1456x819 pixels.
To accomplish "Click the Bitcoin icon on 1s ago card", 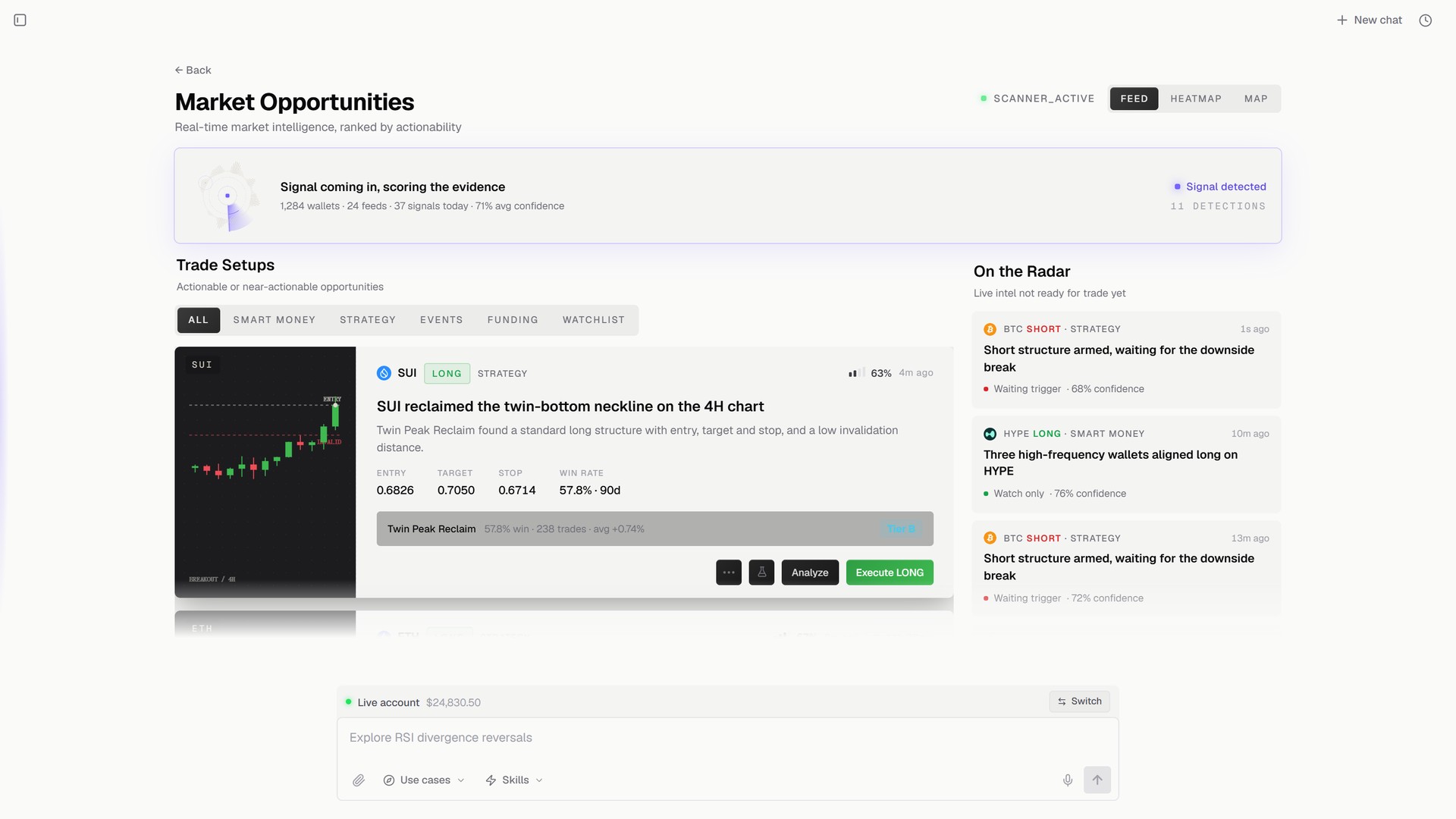I will point(990,329).
